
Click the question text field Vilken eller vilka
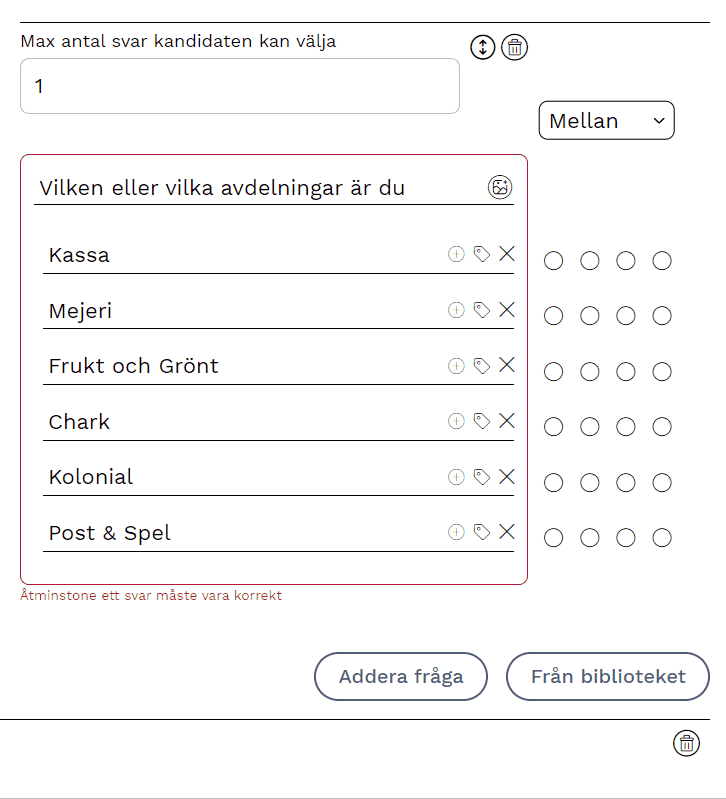(x=255, y=188)
